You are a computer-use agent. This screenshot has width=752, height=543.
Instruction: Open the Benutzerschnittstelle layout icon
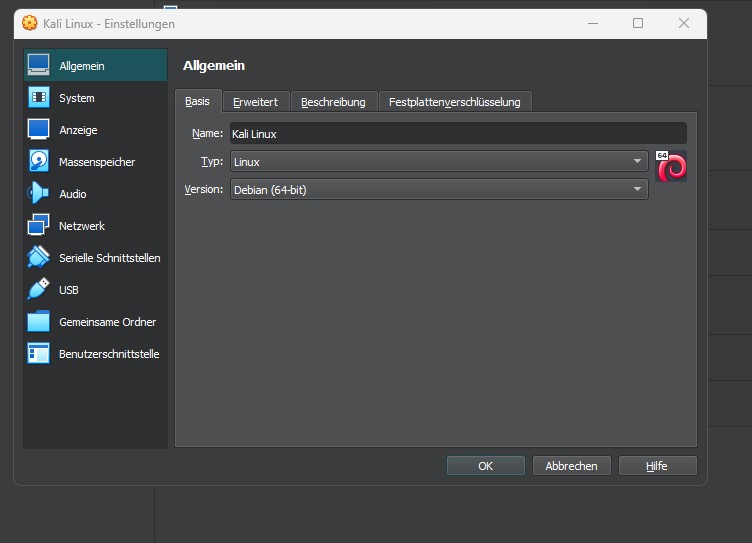pyautogui.click(x=38, y=354)
